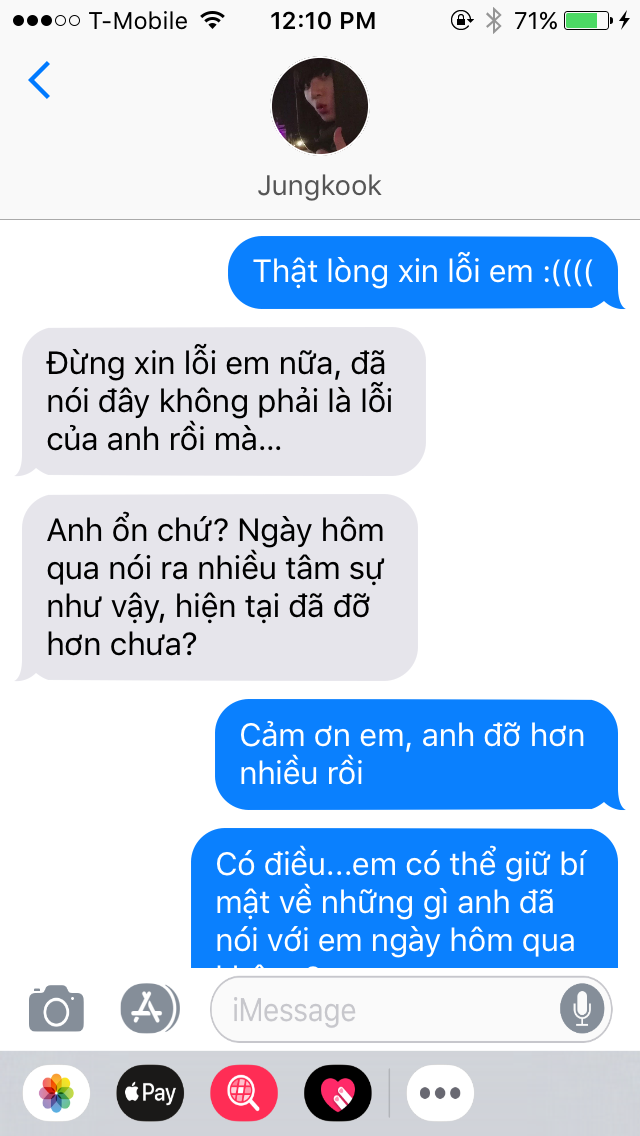
Task: Tap the Wi-Fi status icon
Action: [212, 20]
